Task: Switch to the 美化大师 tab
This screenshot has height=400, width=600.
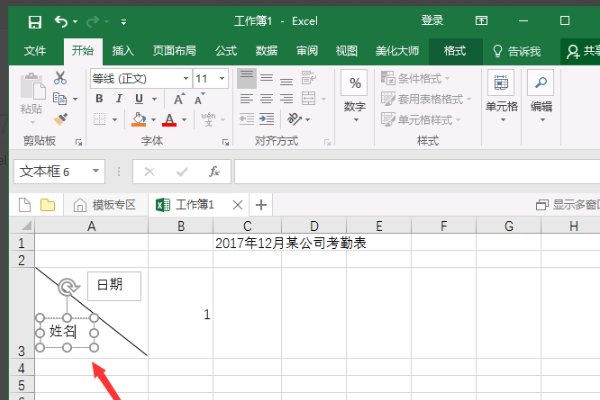Action: [x=397, y=51]
